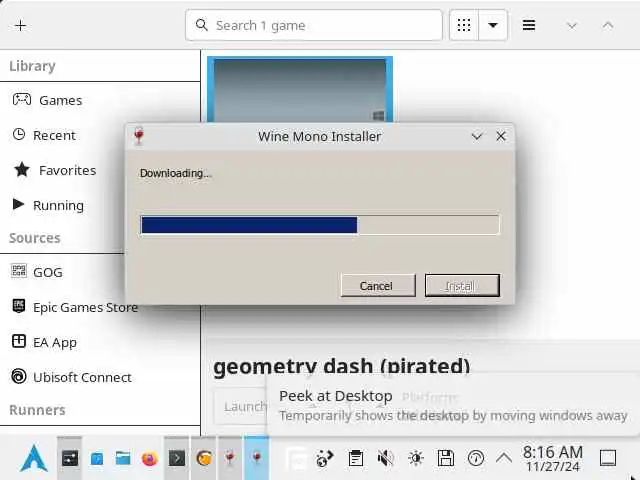Click the Epic Games Store logo icon
This screenshot has height=480, width=640.
19,306
